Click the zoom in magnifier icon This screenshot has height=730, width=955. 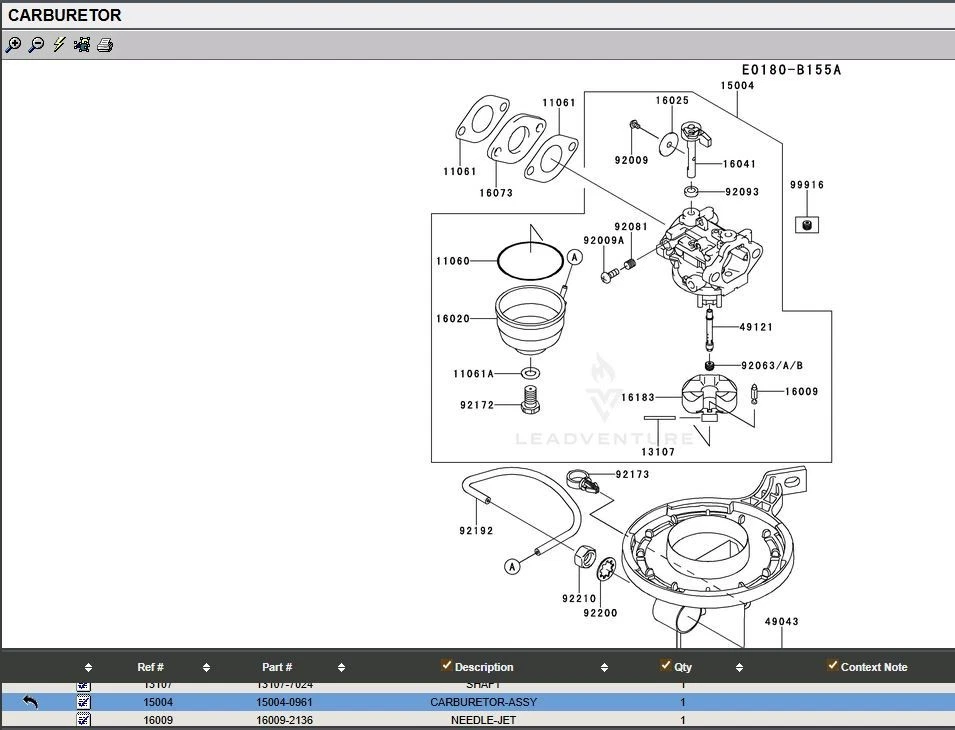(x=13, y=44)
